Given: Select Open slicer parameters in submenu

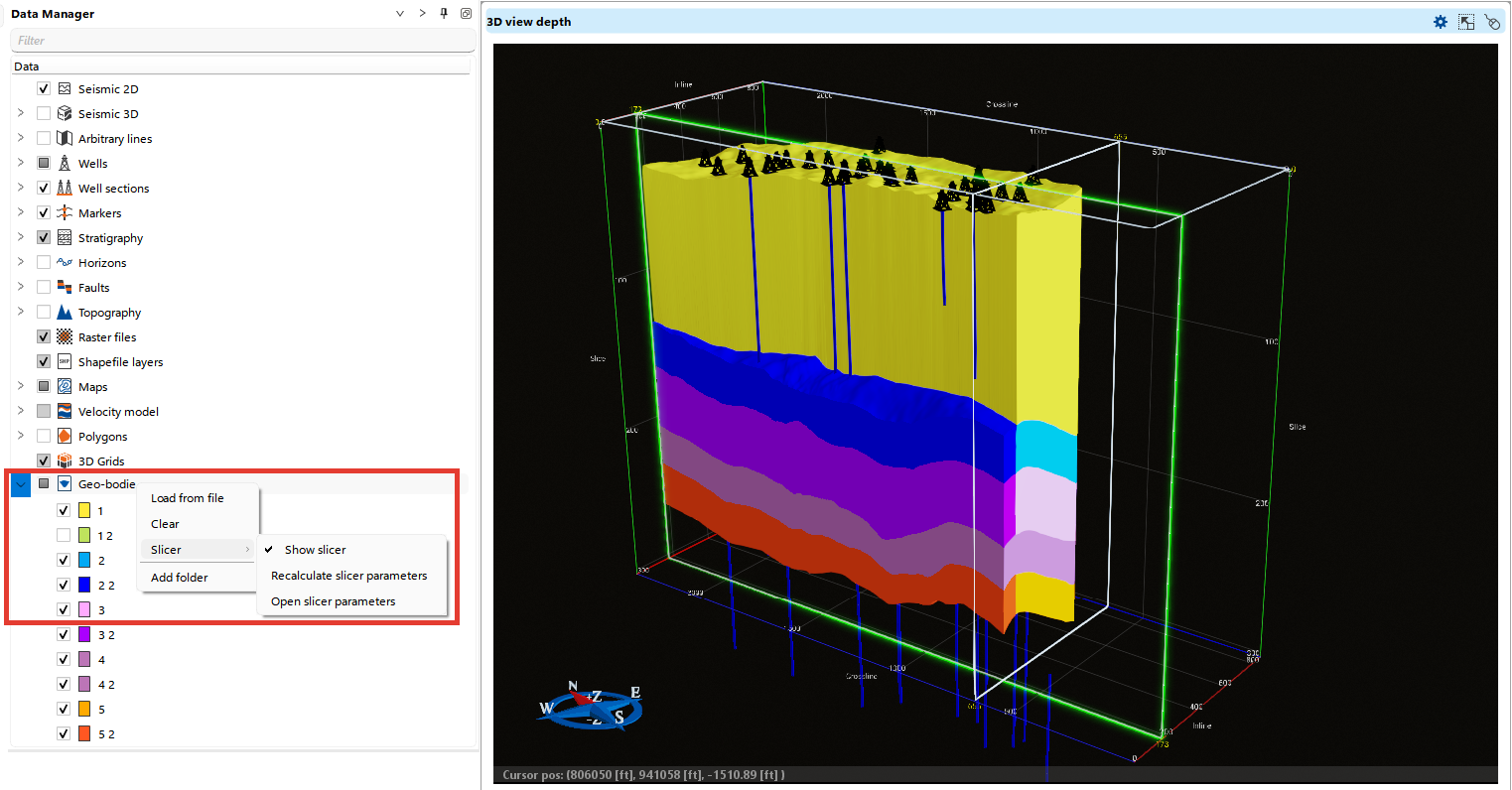Looking at the screenshot, I should pyautogui.click(x=333, y=601).
